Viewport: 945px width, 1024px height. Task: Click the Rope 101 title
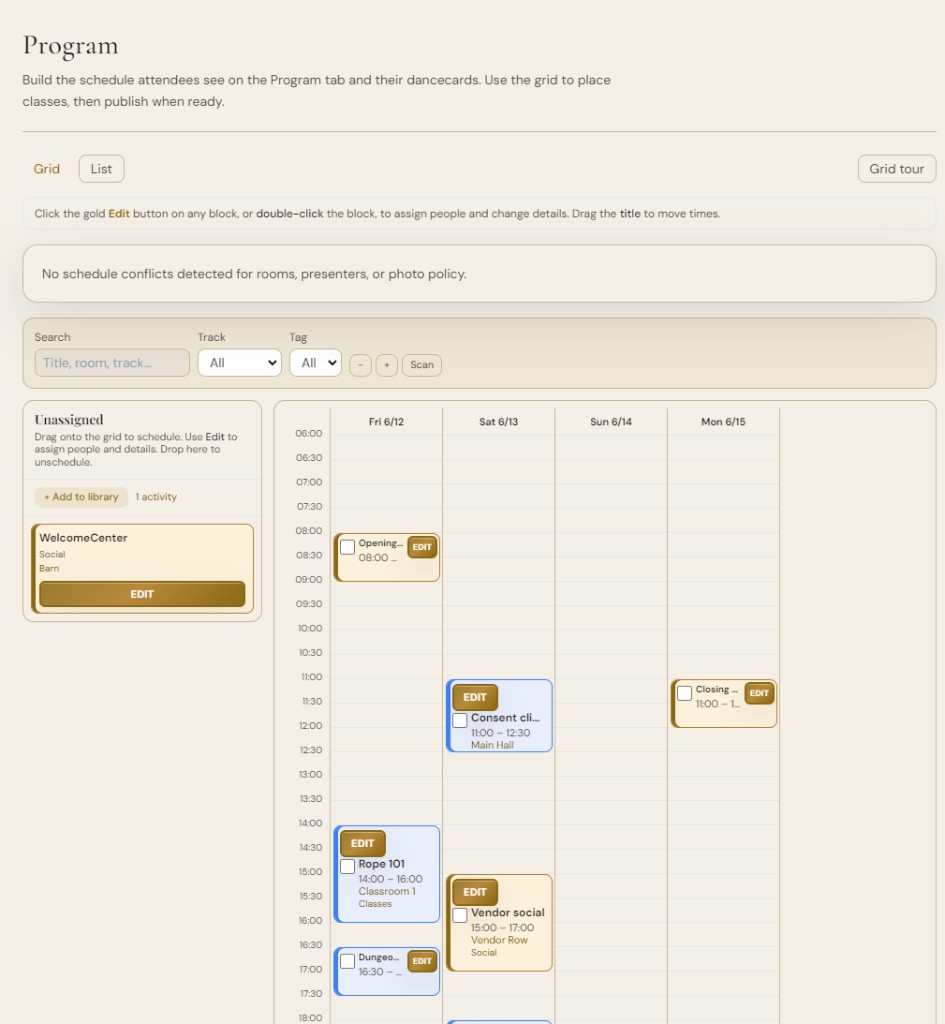(381, 864)
